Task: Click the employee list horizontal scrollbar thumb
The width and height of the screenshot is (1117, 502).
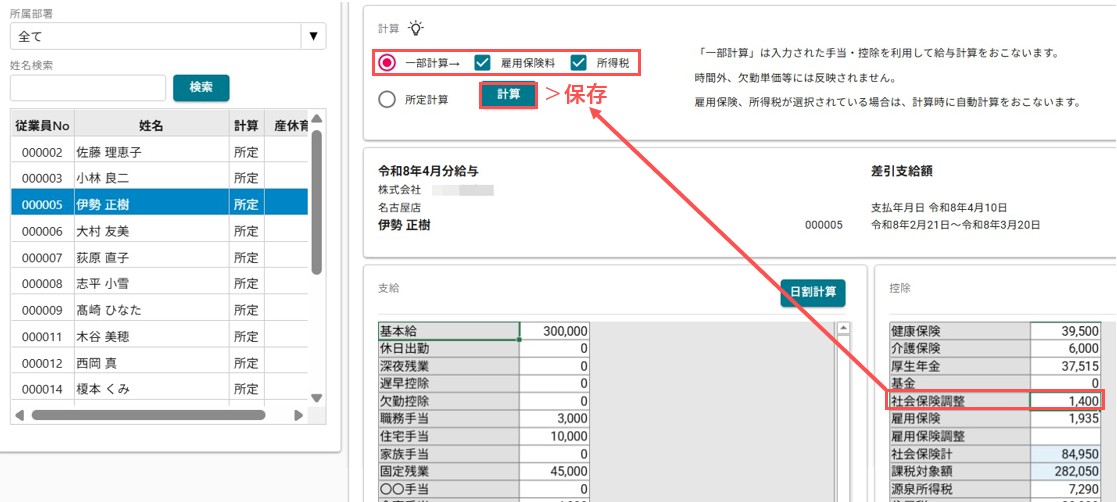Action: tap(148, 415)
